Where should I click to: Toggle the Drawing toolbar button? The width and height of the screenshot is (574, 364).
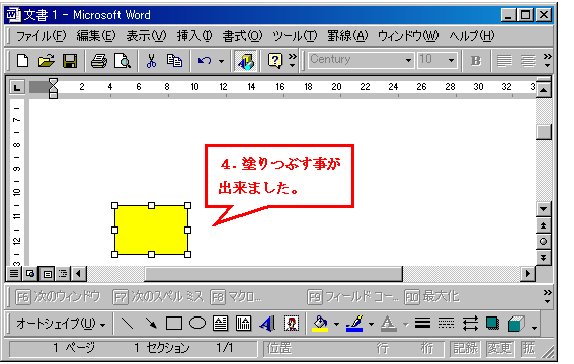245,60
